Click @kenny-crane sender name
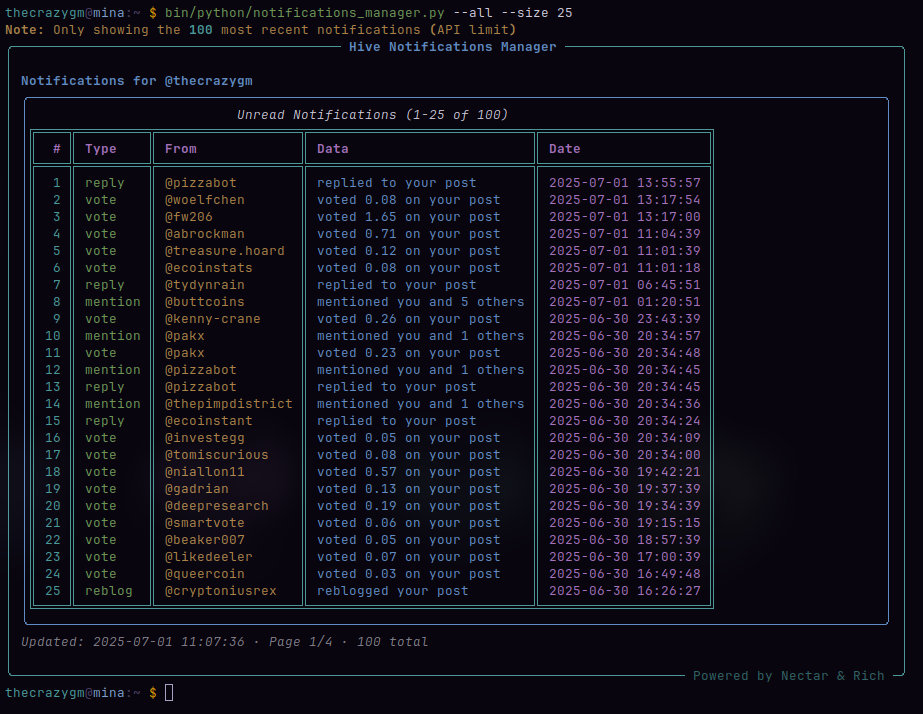Viewport: 923px width, 714px height. (213, 319)
